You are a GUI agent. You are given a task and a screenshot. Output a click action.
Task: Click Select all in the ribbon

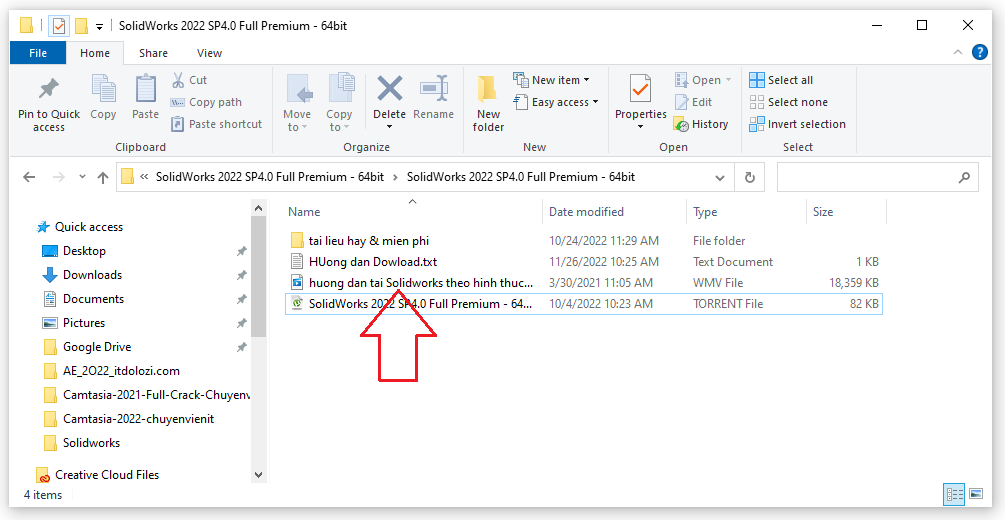pos(781,80)
